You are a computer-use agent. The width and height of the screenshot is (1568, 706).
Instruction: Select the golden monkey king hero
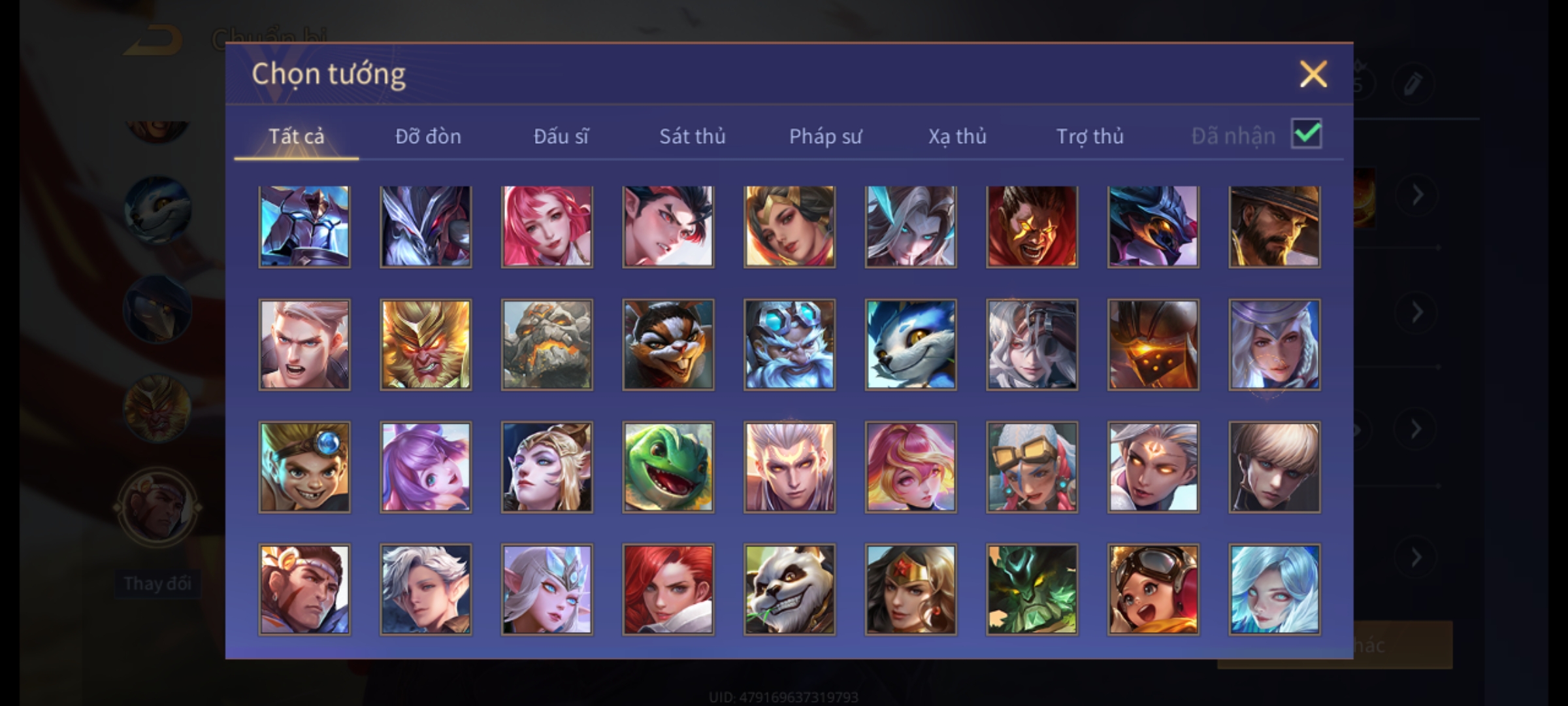(425, 345)
